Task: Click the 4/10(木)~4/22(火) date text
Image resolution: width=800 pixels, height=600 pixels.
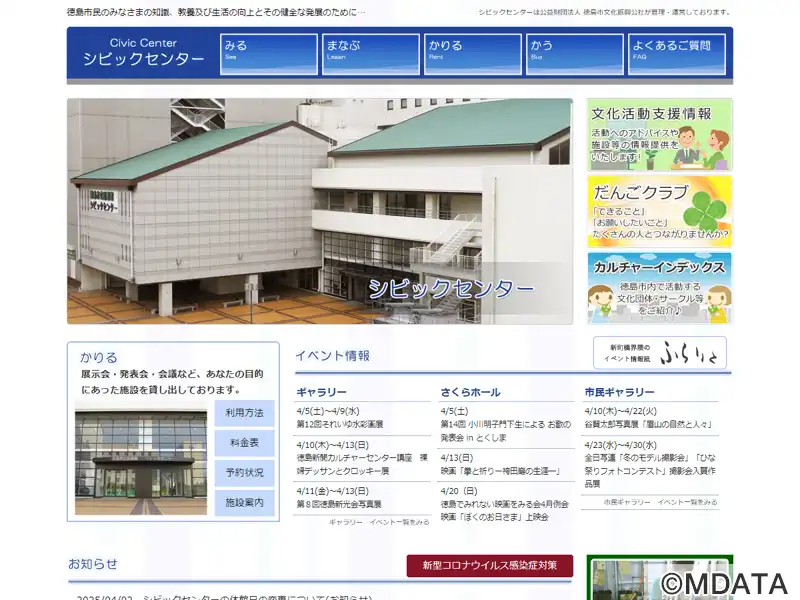Action: coord(620,411)
